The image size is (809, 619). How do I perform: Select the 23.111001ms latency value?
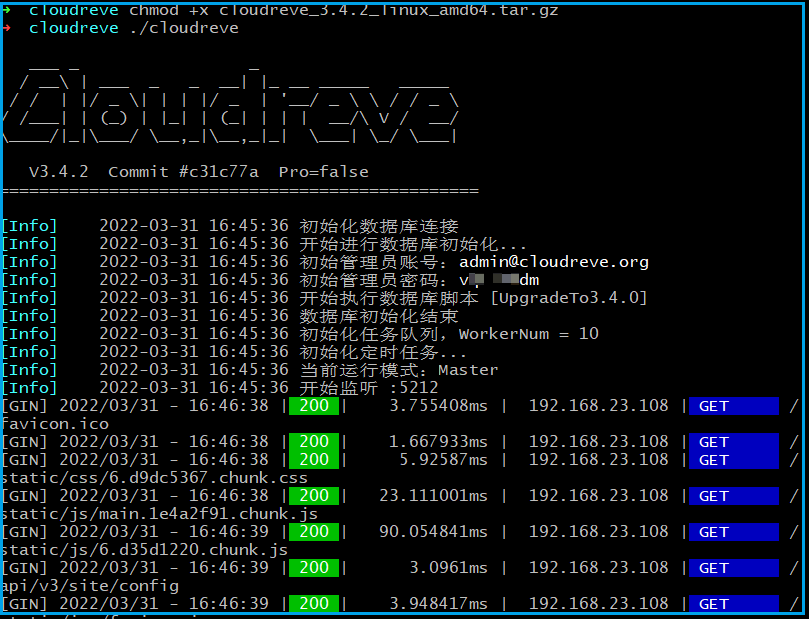[x=433, y=496]
